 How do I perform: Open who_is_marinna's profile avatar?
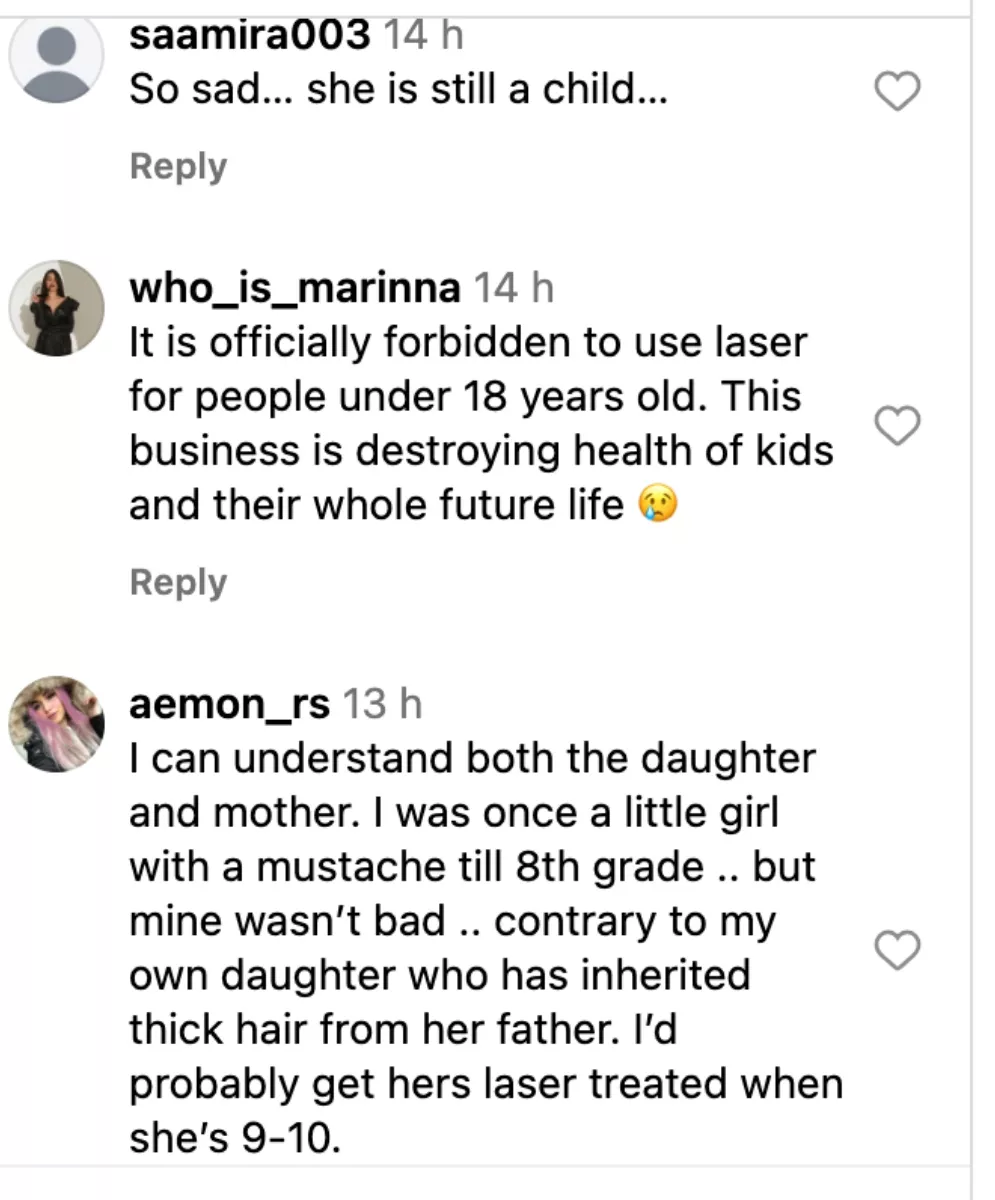pyautogui.click(x=56, y=309)
